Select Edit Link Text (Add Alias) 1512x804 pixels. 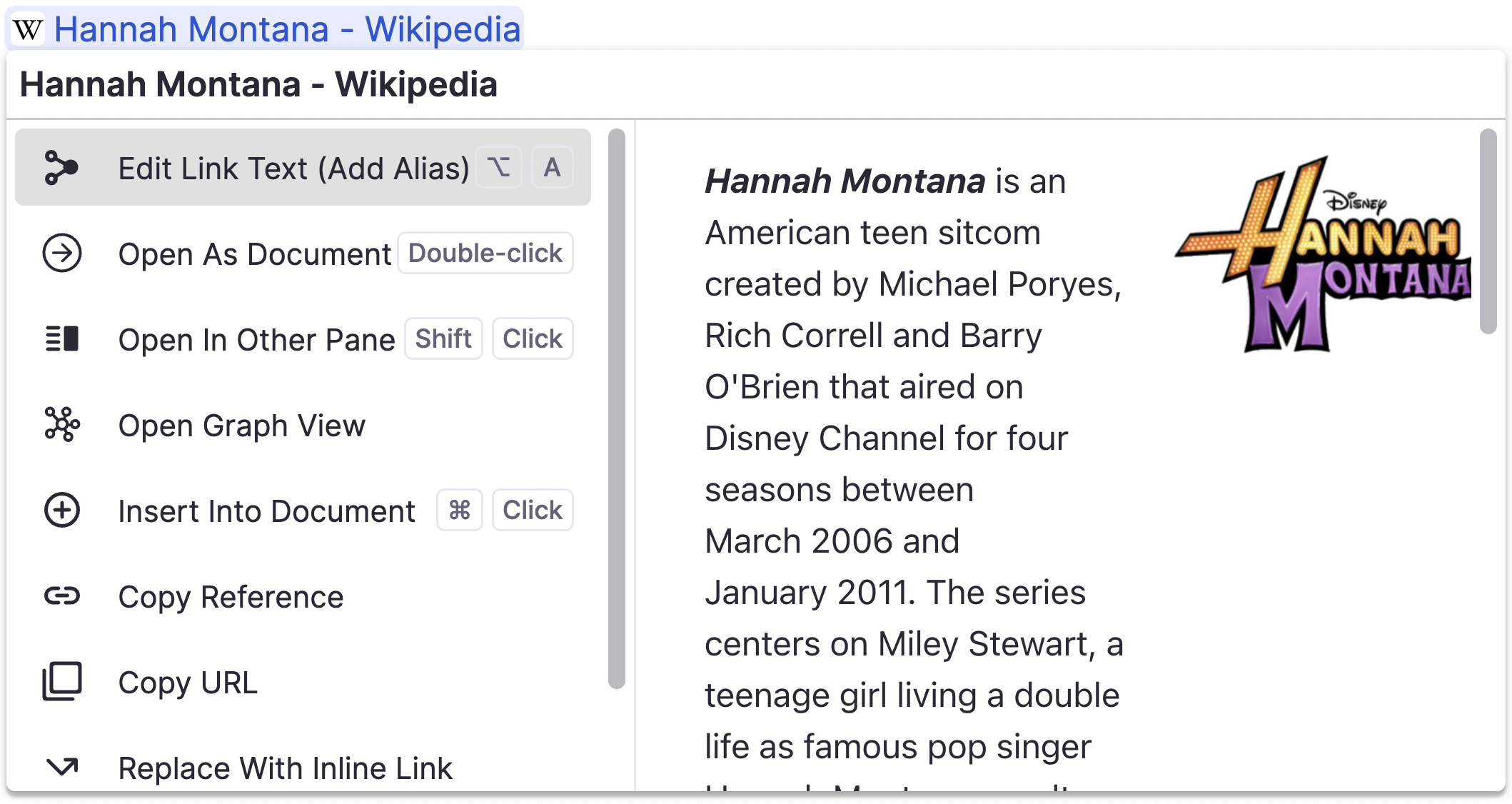pyautogui.click(x=303, y=168)
